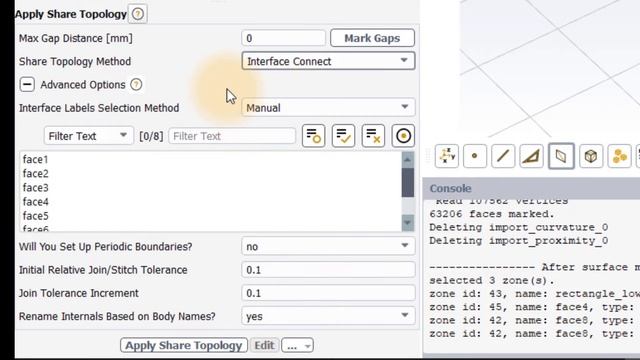This screenshot has height=360, width=640.
Task: Open help for Advanced Options
Action: 136,84
